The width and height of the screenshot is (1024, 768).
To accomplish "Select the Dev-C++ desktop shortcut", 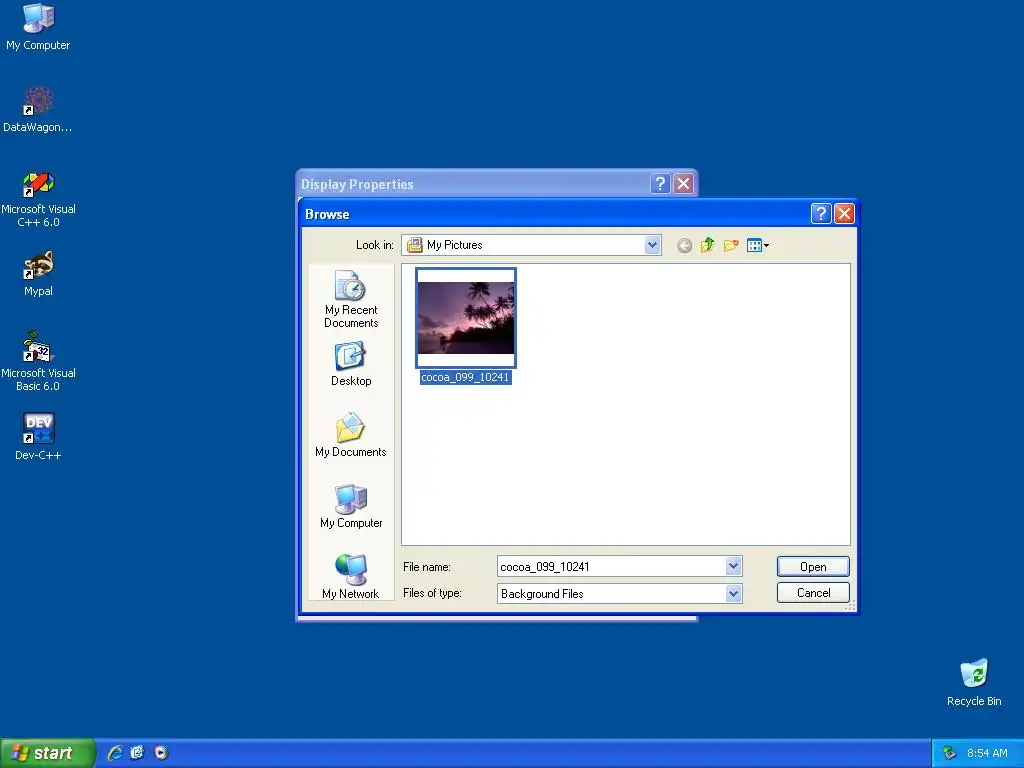I will [38, 436].
